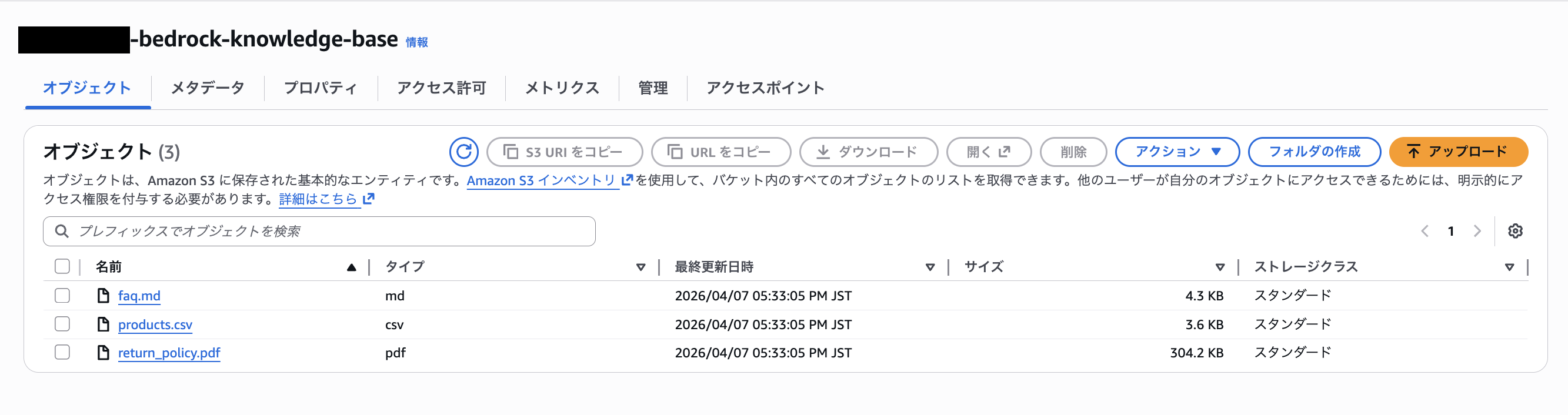
Task: Switch to the メタデータ tab
Action: 208,88
